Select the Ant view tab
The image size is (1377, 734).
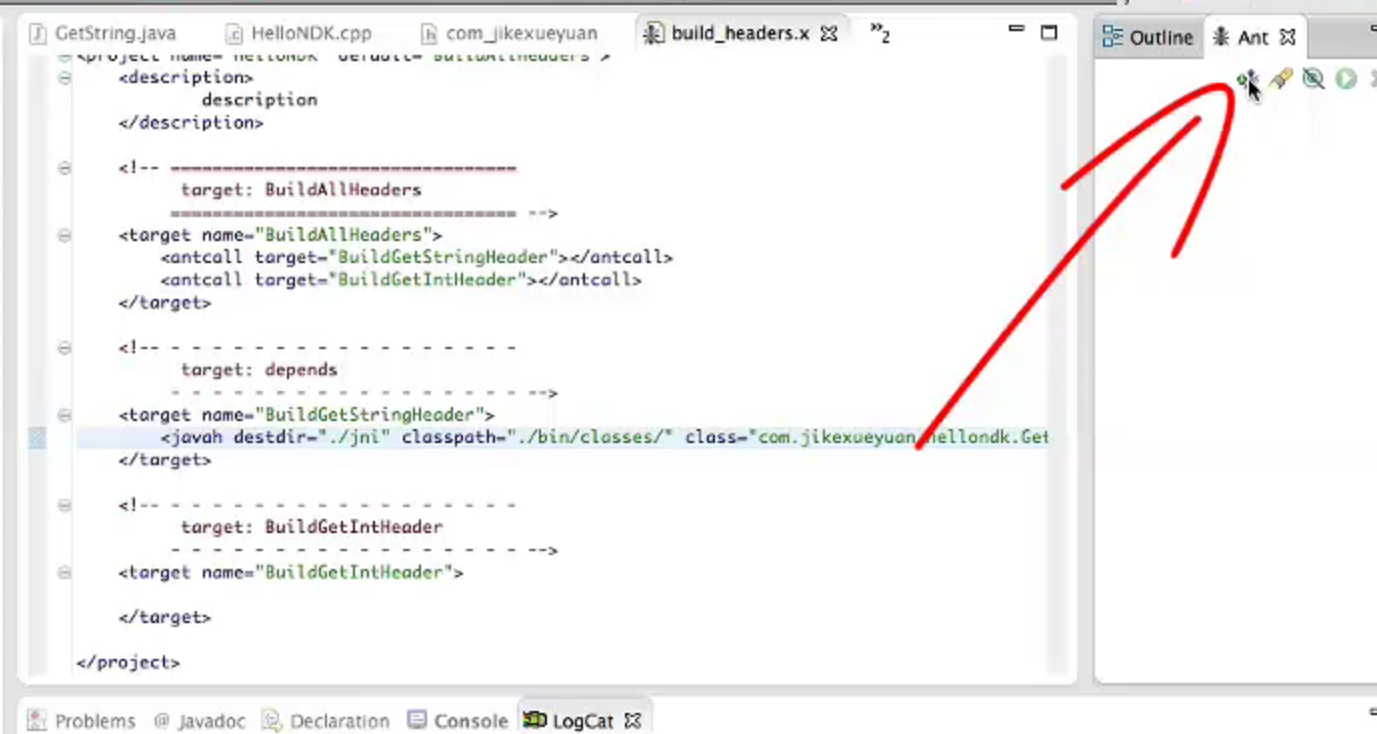pos(1252,37)
